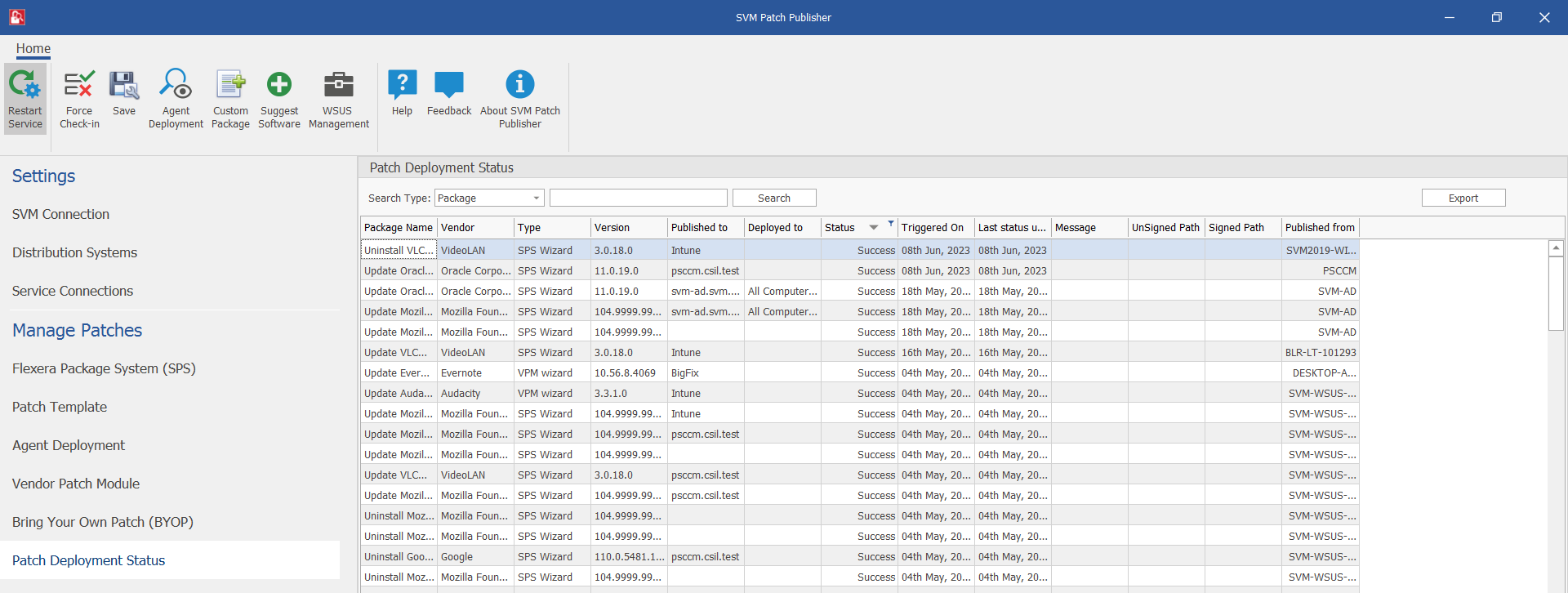The image size is (1568, 593).
Task: Open the Help question mark icon
Action: pos(402,85)
